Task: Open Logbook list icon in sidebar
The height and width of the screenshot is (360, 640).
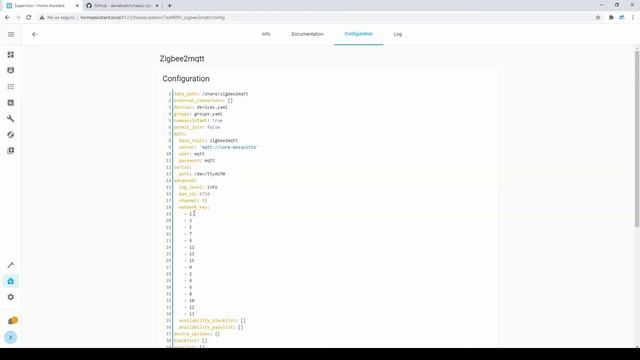Action: click(11, 87)
